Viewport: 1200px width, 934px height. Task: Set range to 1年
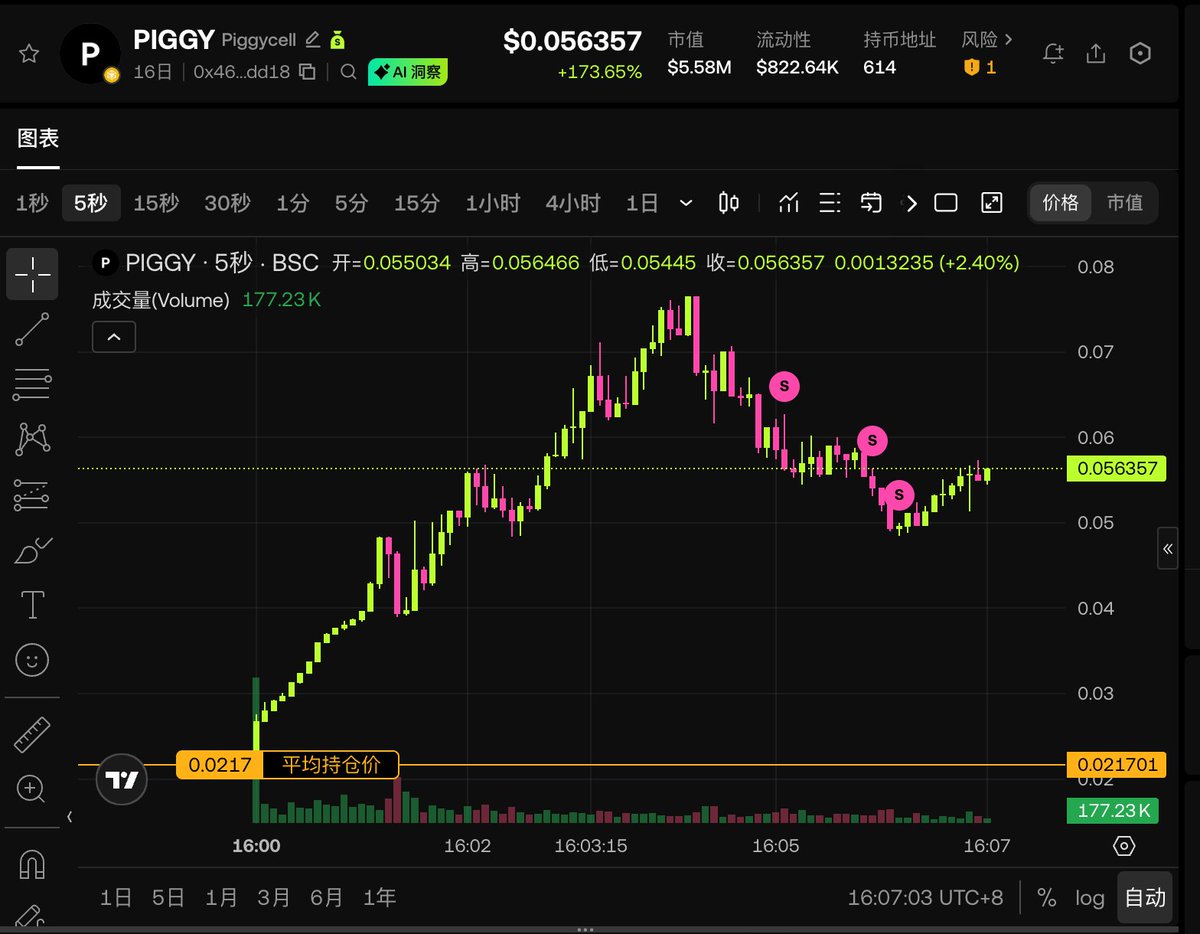[x=379, y=897]
